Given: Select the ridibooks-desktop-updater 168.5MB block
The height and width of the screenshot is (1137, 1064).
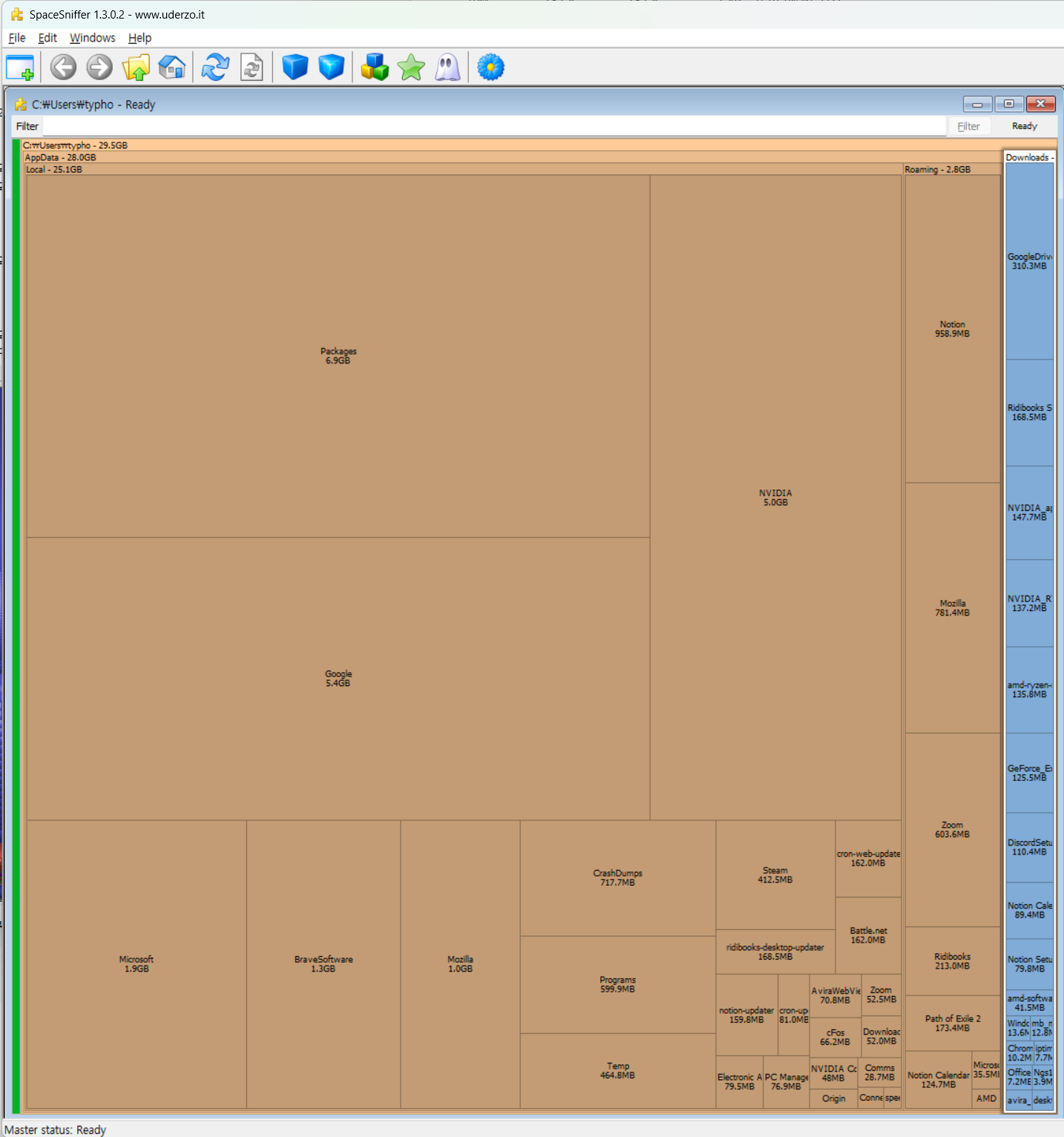Looking at the screenshot, I should pos(775,952).
